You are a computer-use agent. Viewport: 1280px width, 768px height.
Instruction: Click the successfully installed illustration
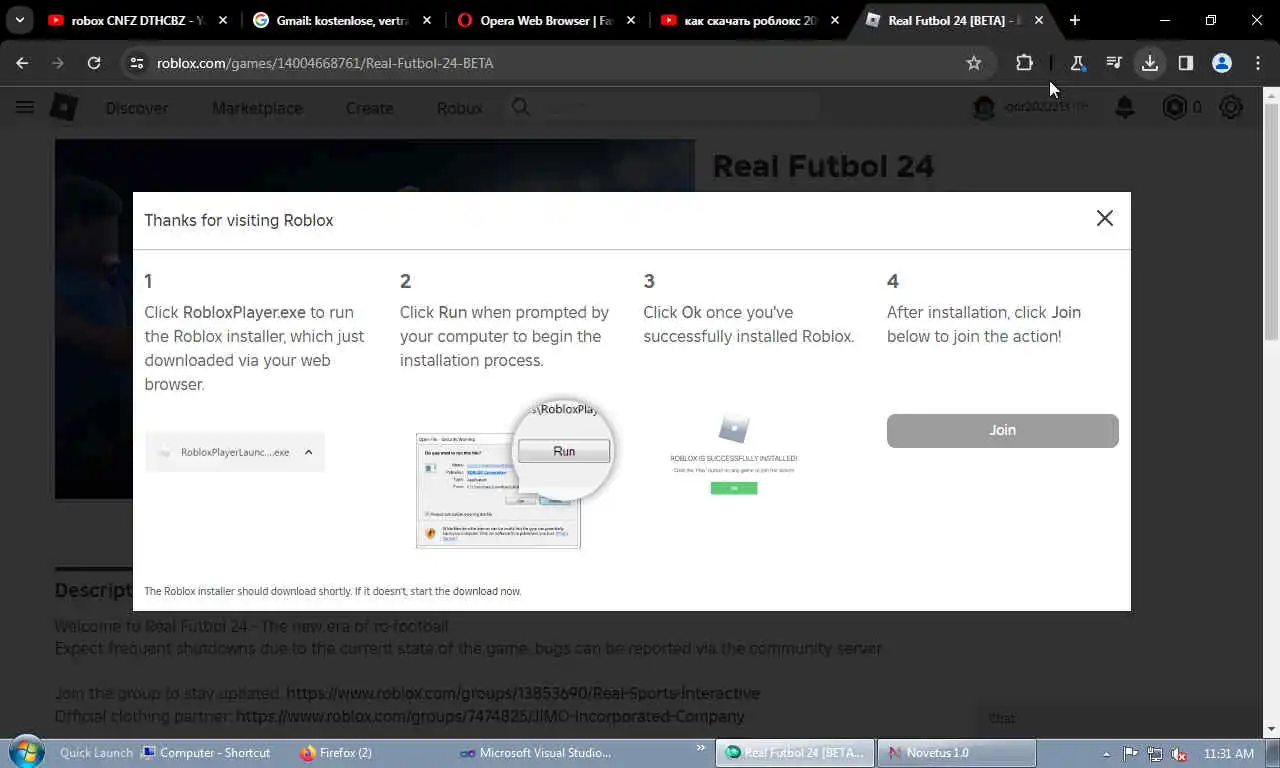[734, 455]
